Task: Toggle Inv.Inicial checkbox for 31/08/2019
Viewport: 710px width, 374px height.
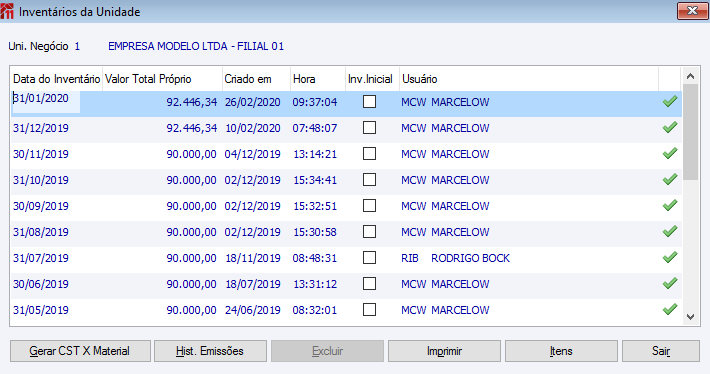Action: [369, 232]
